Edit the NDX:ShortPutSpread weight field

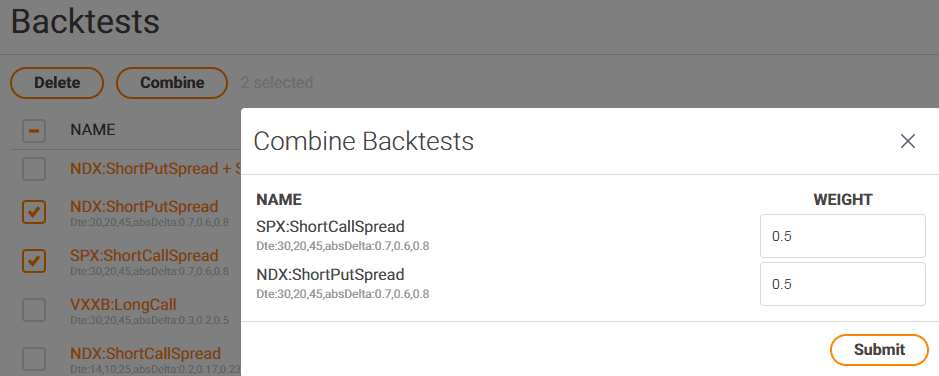tap(843, 284)
